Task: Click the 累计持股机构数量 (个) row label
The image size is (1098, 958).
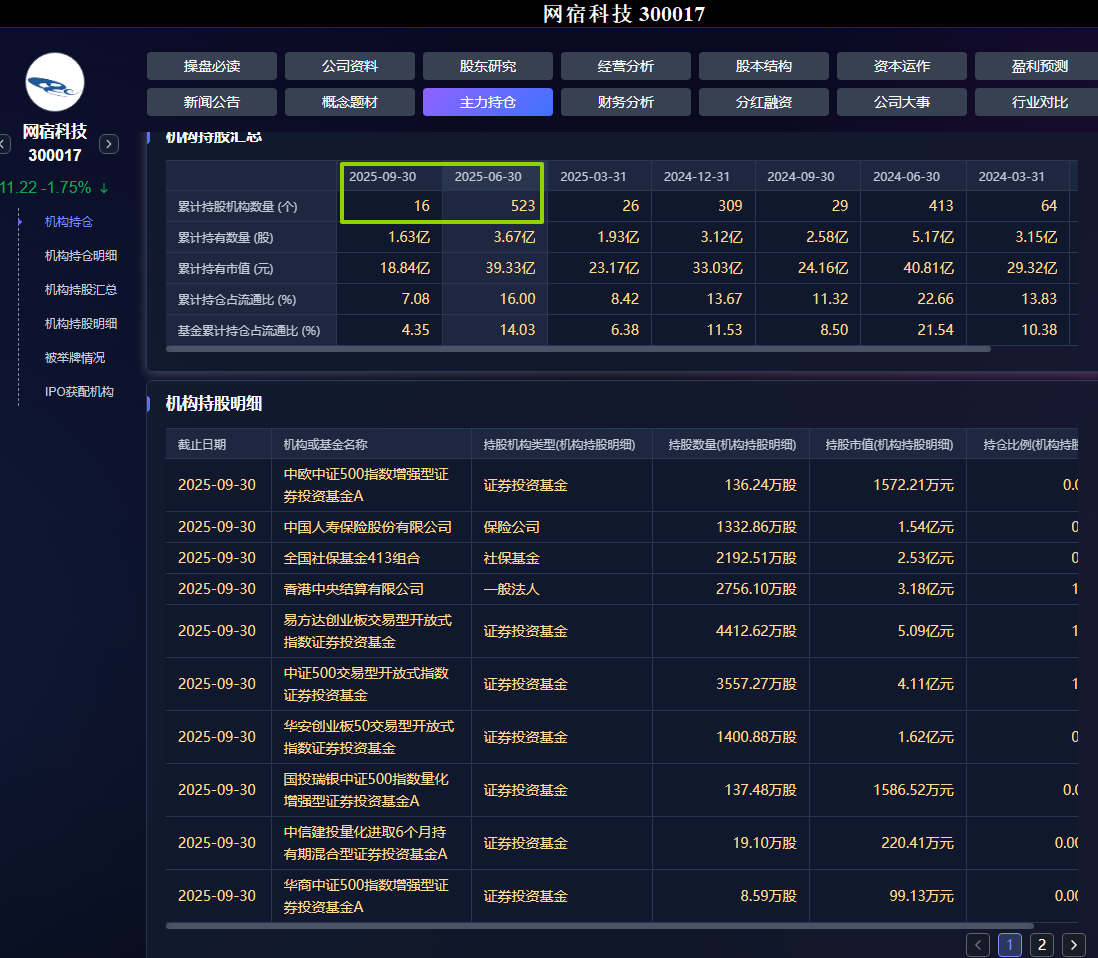Action: (237, 207)
